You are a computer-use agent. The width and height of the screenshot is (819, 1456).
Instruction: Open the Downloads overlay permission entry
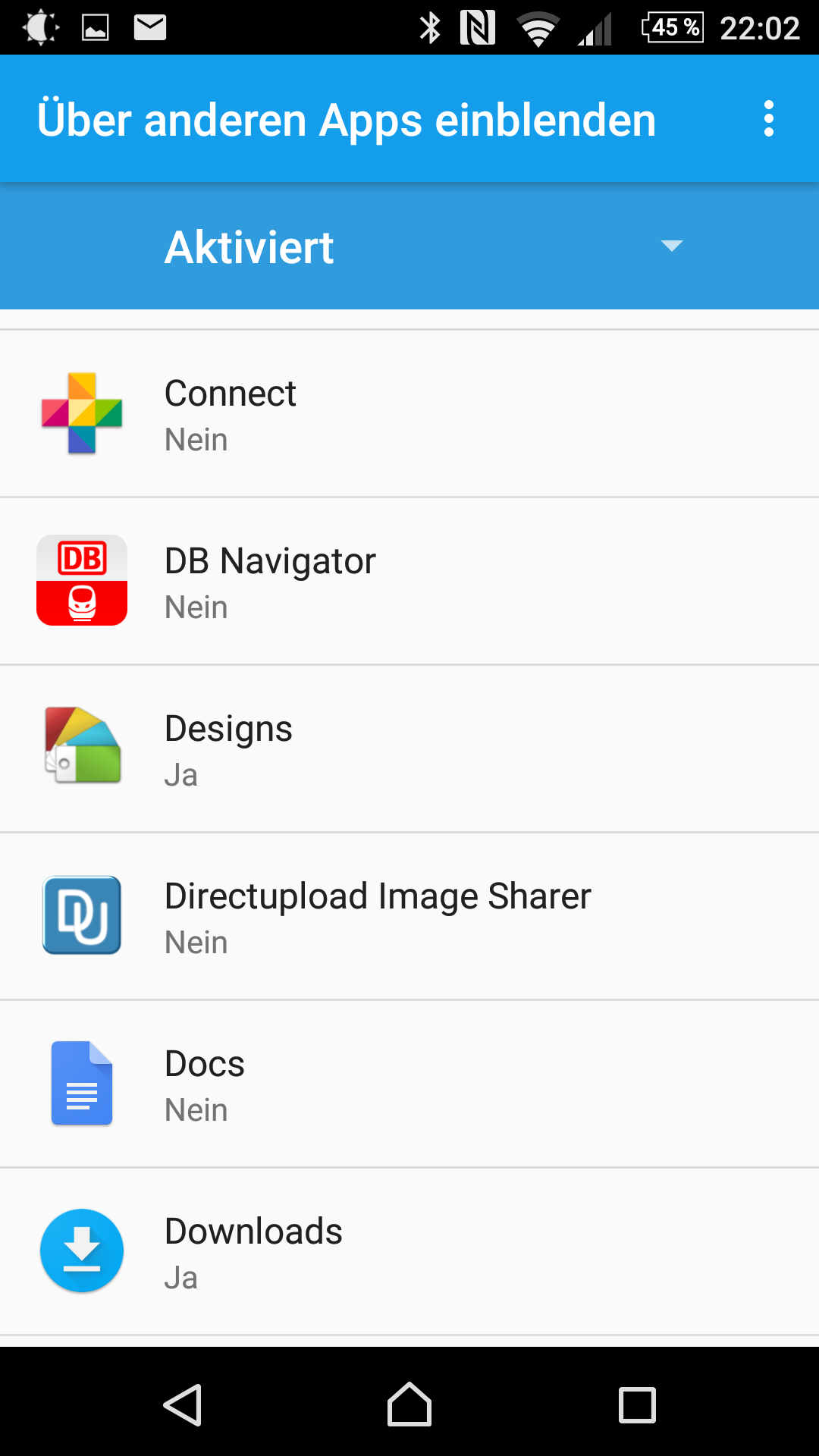(x=409, y=1251)
